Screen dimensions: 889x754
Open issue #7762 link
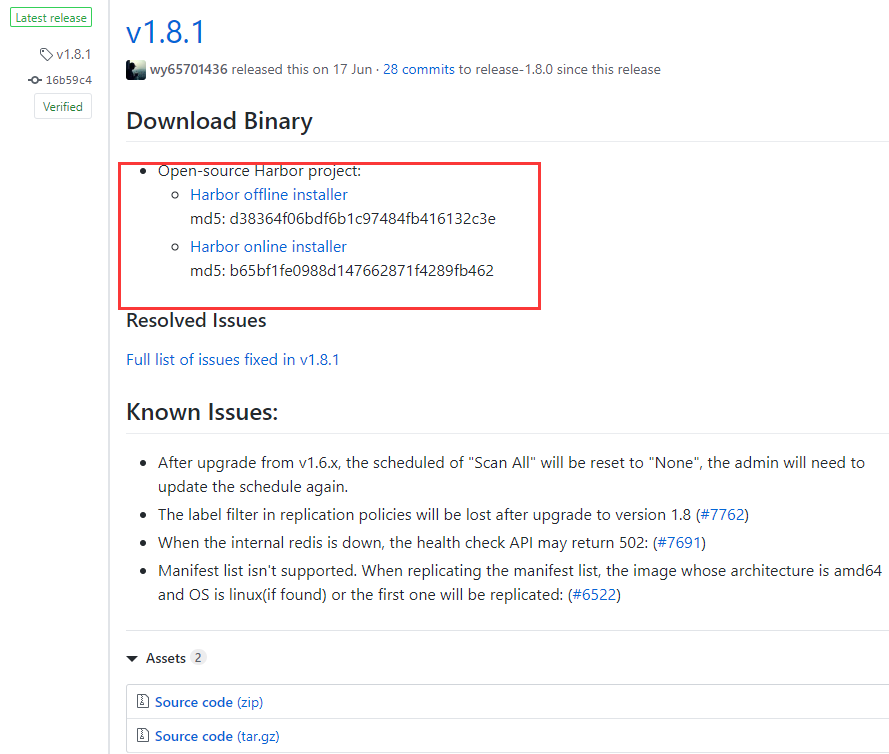[x=722, y=515]
